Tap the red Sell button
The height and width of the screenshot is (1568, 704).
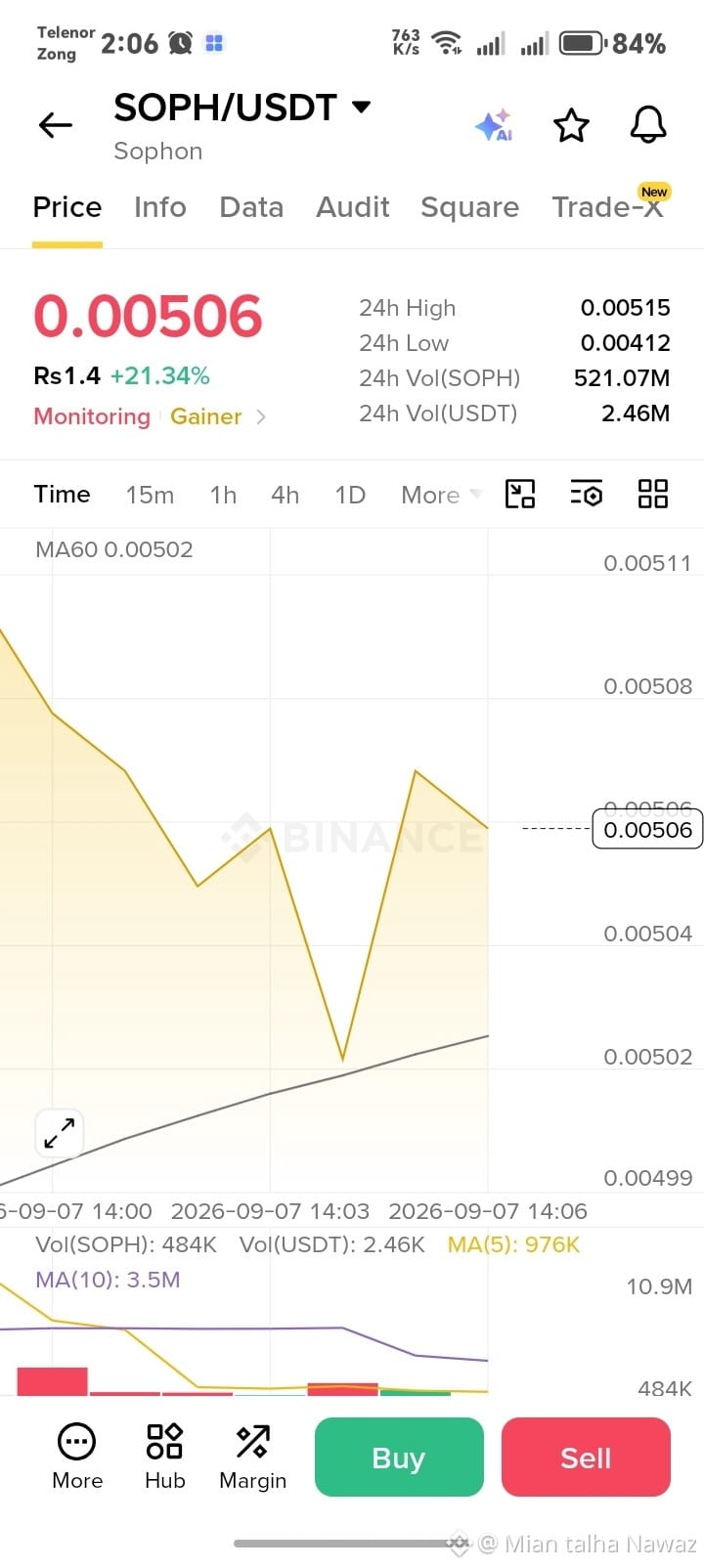click(x=586, y=1458)
